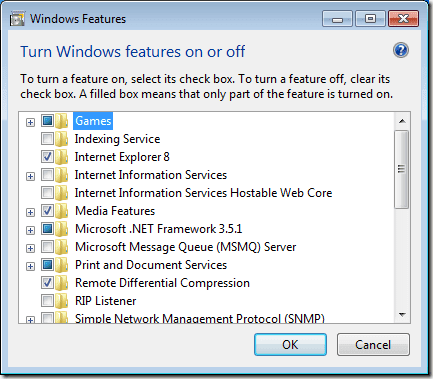The height and width of the screenshot is (379, 433).
Task: Minimize the Windows Features dialog
Action: pos(337,19)
